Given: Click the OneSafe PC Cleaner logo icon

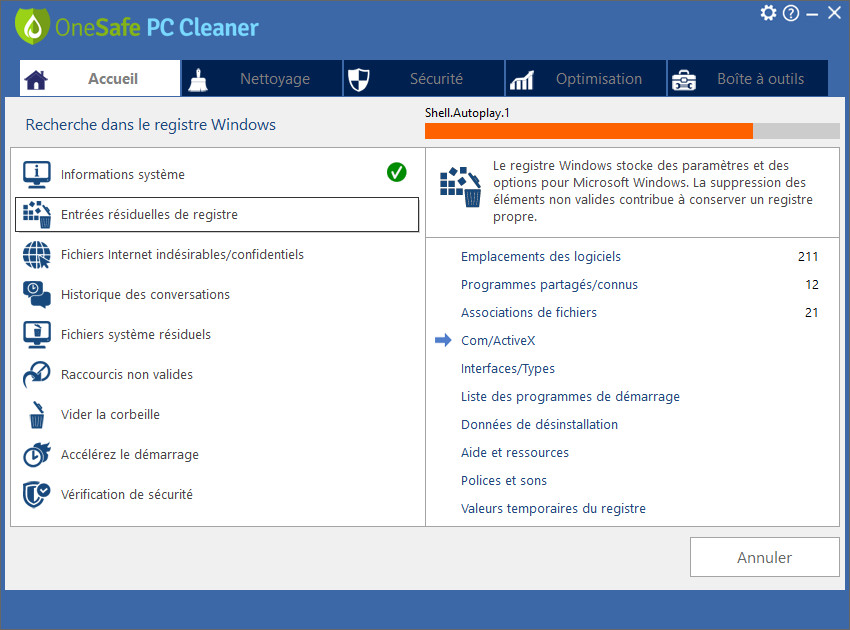Looking at the screenshot, I should point(33,26).
